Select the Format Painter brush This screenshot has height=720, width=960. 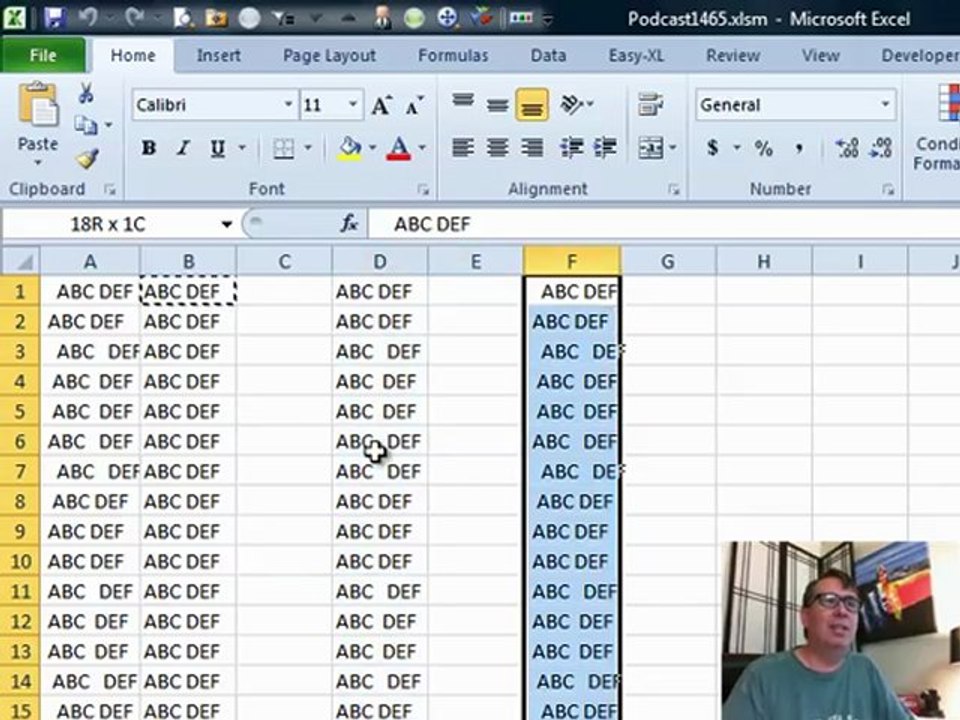[x=87, y=158]
